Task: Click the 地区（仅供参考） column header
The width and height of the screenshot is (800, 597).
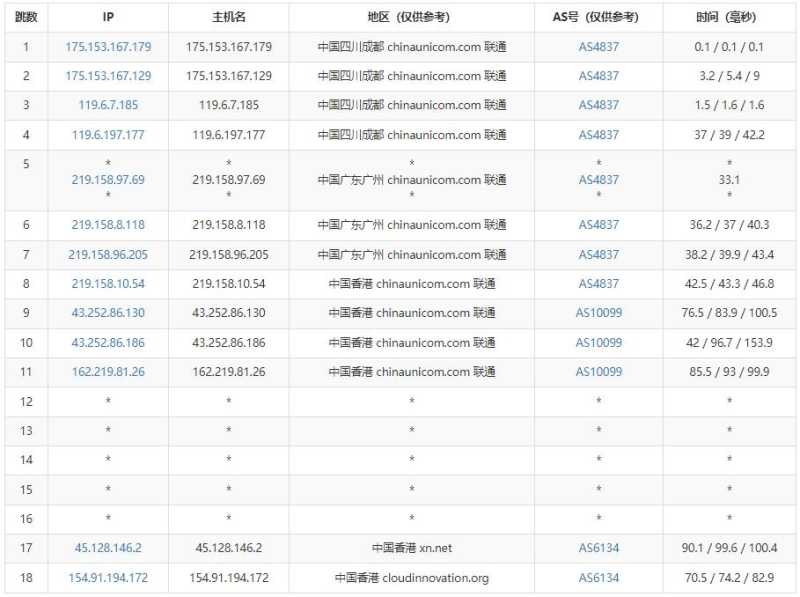Action: [411, 17]
